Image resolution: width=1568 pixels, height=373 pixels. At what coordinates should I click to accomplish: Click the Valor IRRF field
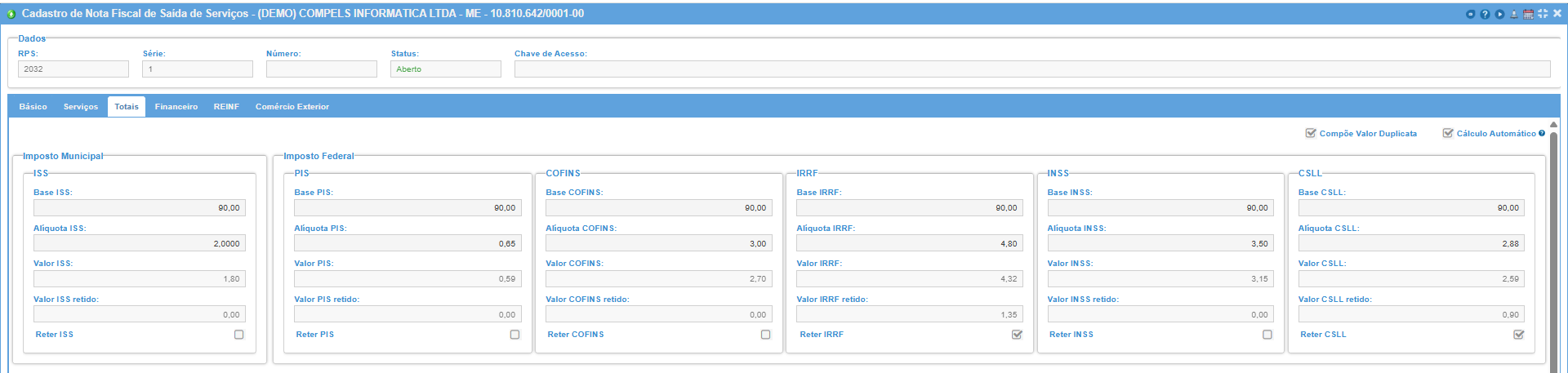tap(910, 279)
